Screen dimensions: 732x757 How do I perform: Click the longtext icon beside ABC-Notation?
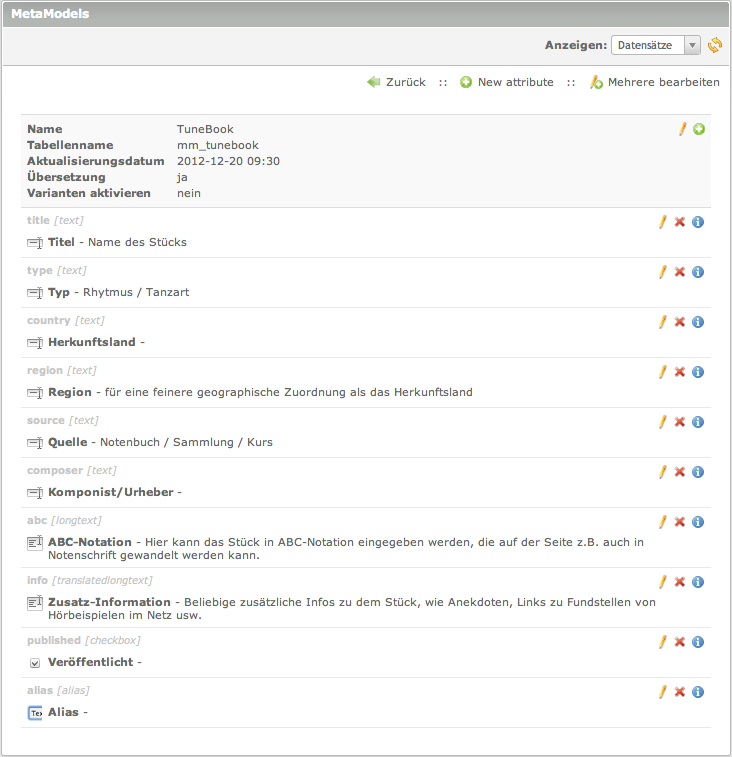pos(35,543)
